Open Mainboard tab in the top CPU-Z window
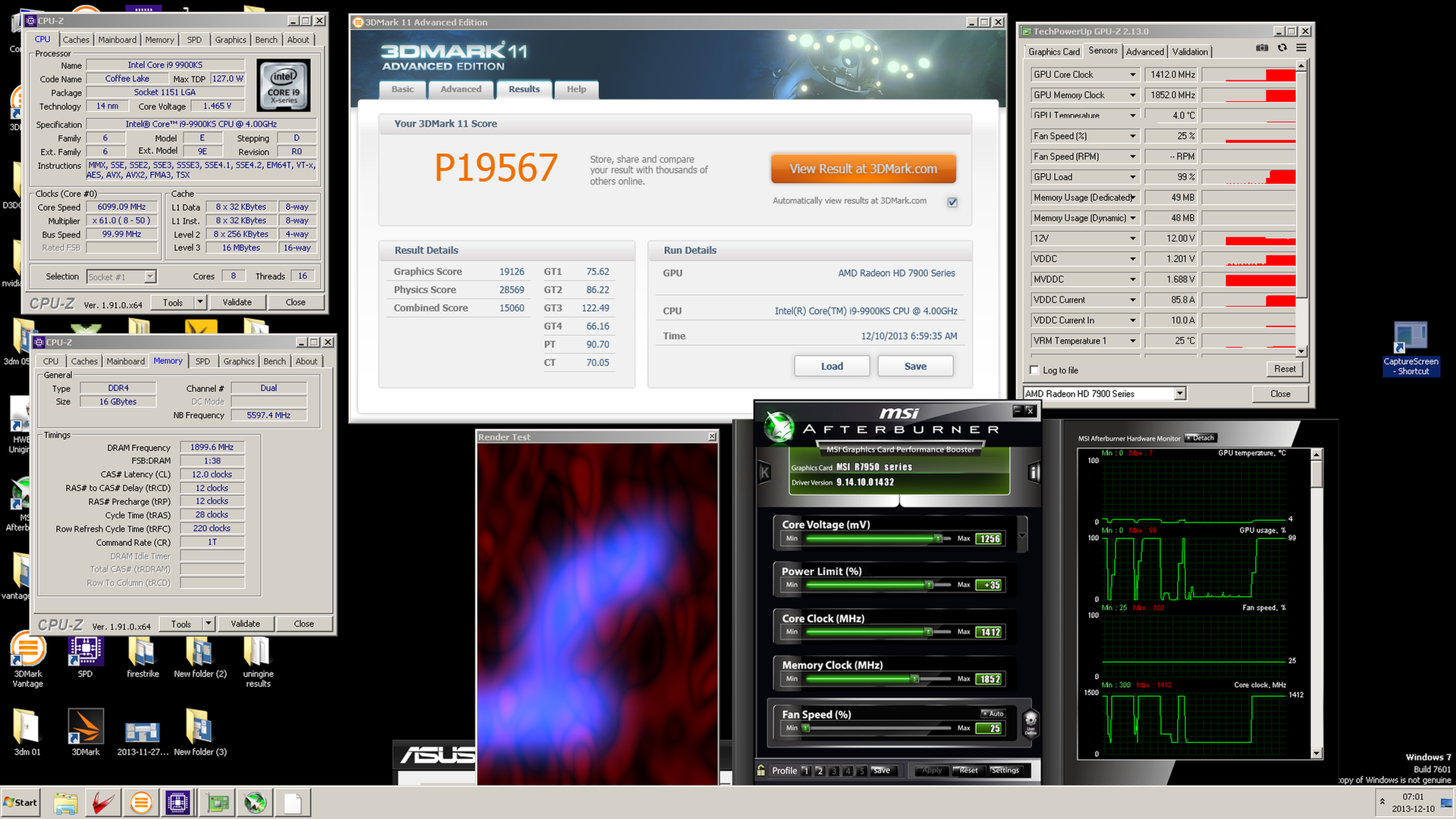 (118, 39)
